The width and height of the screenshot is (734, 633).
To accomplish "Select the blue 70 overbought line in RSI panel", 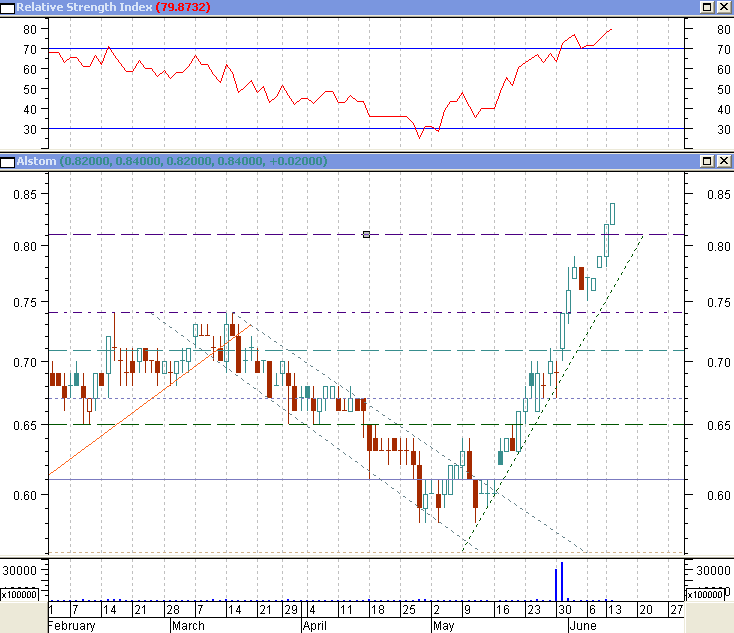I will point(367,48).
